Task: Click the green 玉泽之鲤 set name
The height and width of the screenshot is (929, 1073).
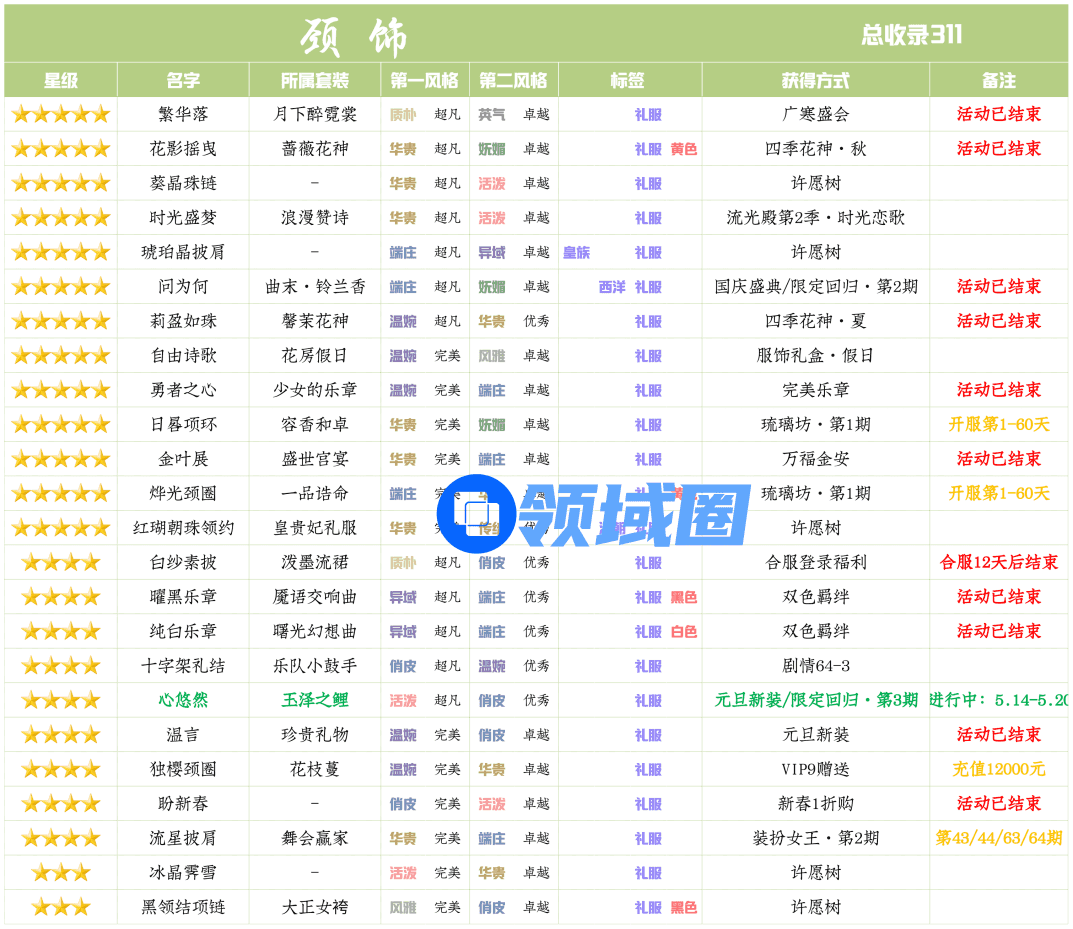Action: (315, 700)
